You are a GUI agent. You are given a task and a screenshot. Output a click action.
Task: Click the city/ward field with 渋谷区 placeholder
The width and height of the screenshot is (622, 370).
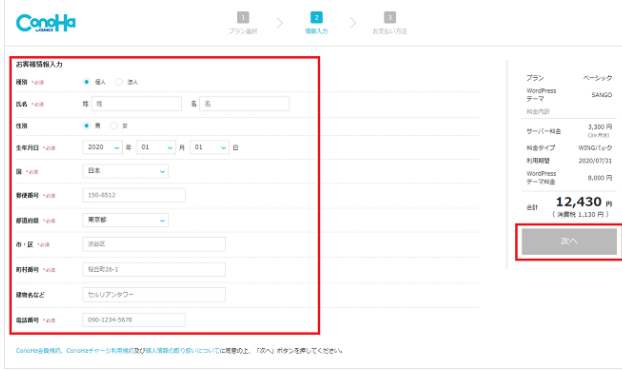[154, 244]
